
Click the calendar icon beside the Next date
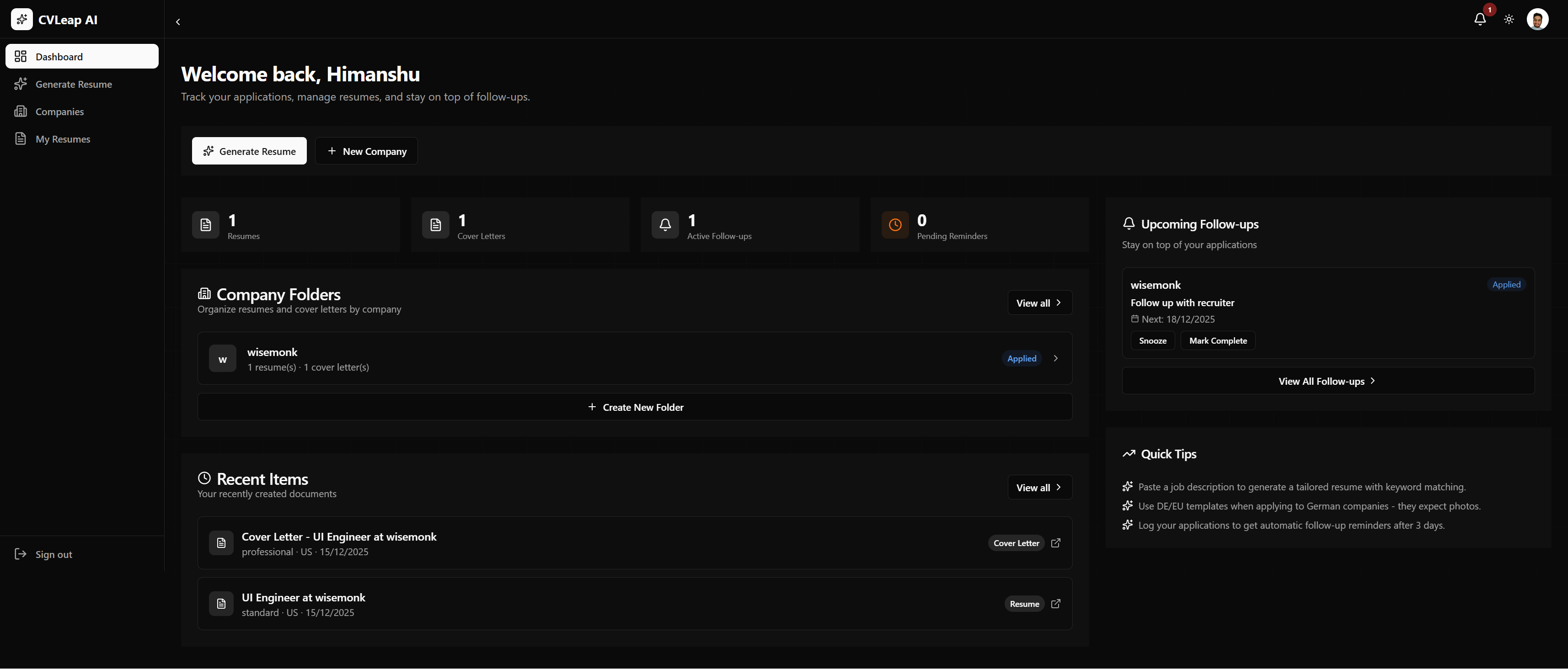point(1135,319)
